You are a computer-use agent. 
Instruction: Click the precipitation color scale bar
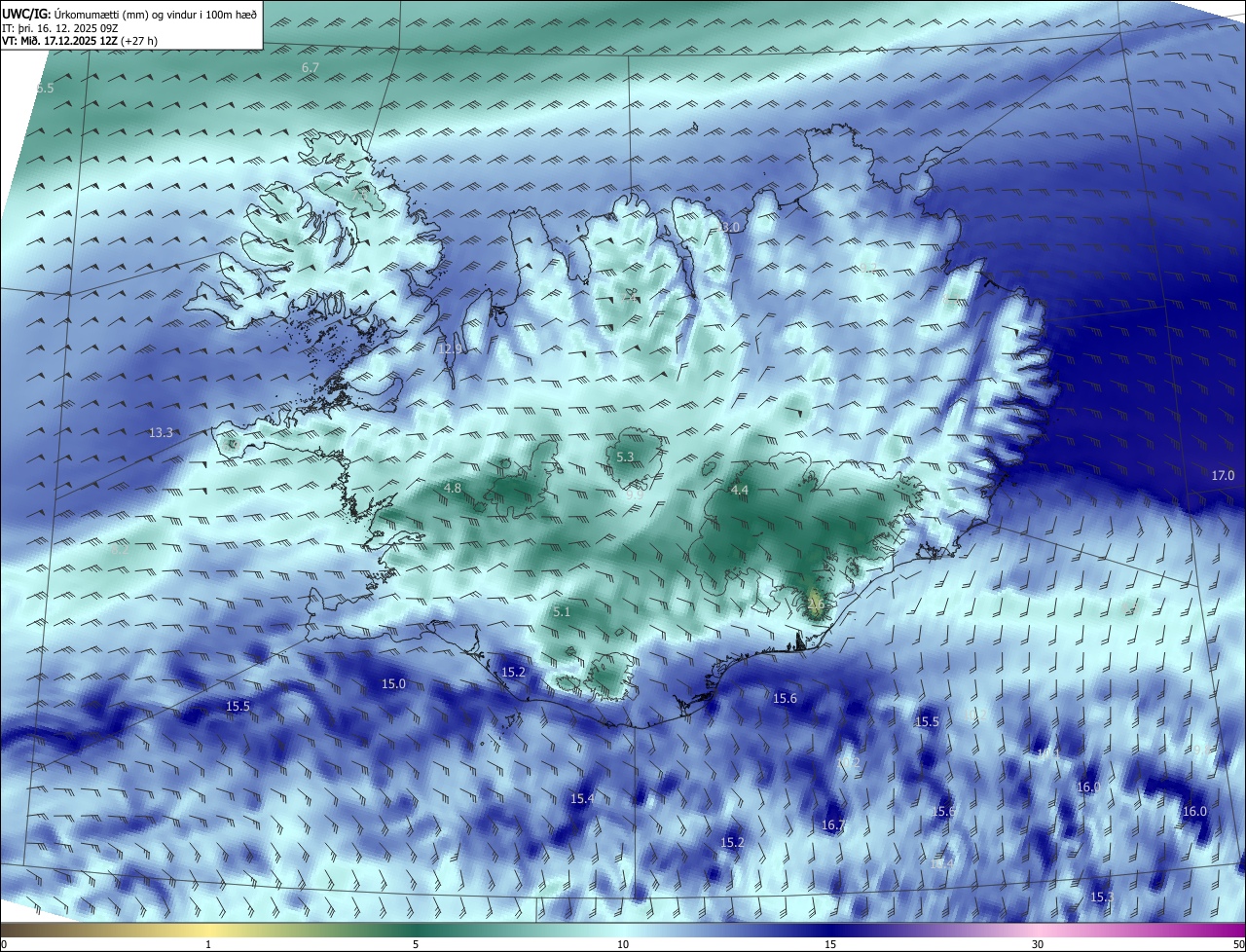tap(623, 930)
